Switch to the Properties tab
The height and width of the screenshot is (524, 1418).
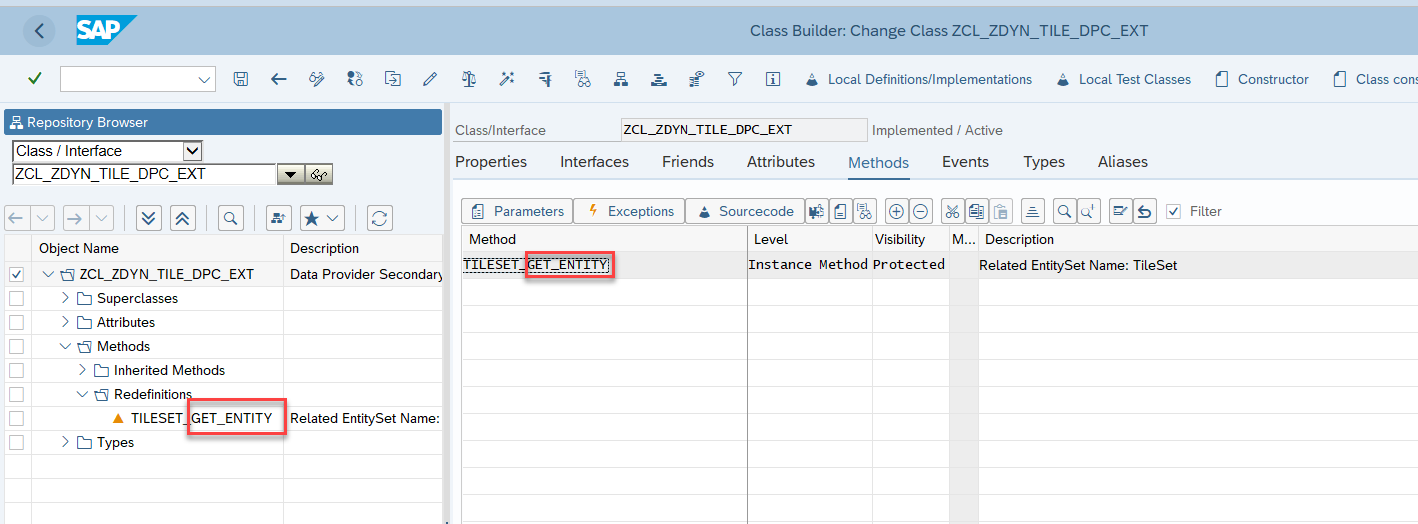tap(491, 162)
